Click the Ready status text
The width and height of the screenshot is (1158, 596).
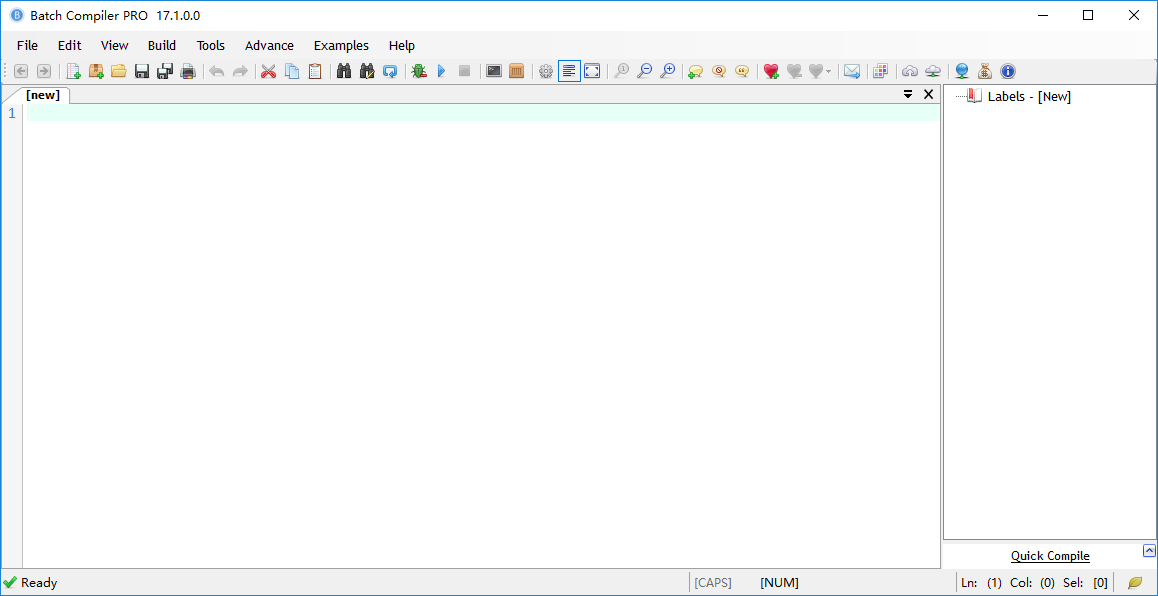(38, 583)
